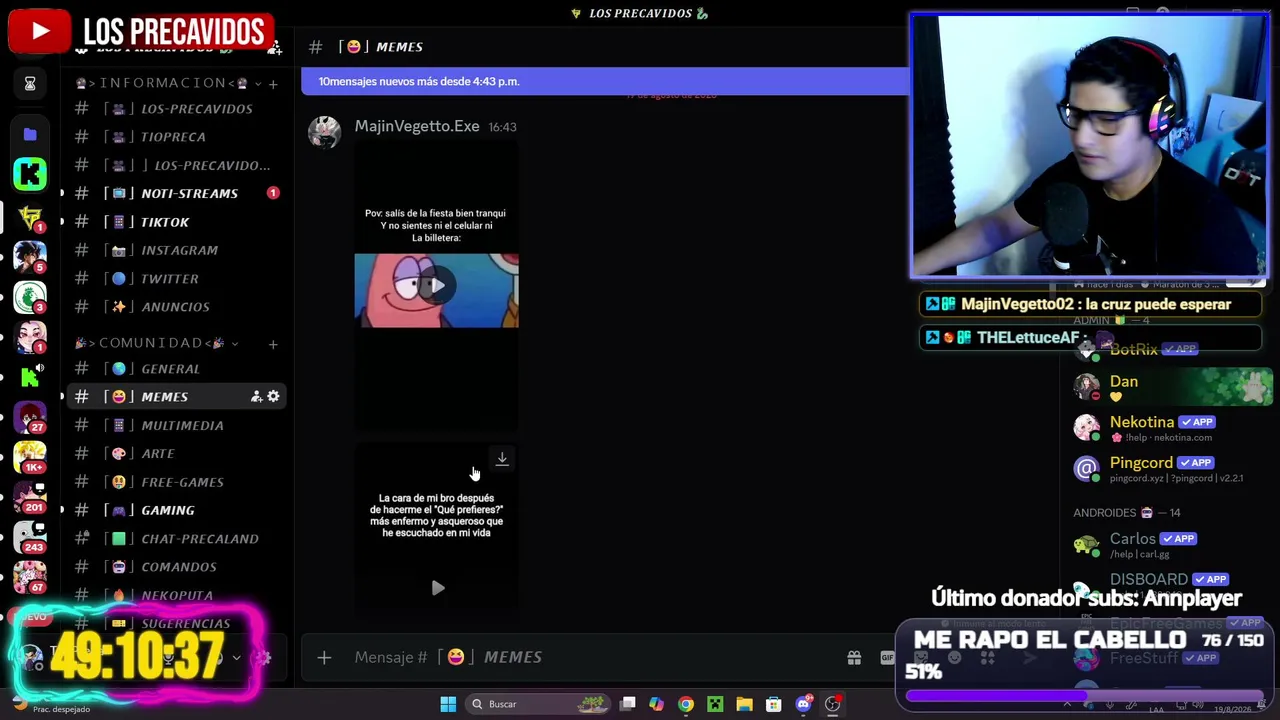Open the server icon with badge 201
This screenshot has width=1280, height=720.
(30, 497)
